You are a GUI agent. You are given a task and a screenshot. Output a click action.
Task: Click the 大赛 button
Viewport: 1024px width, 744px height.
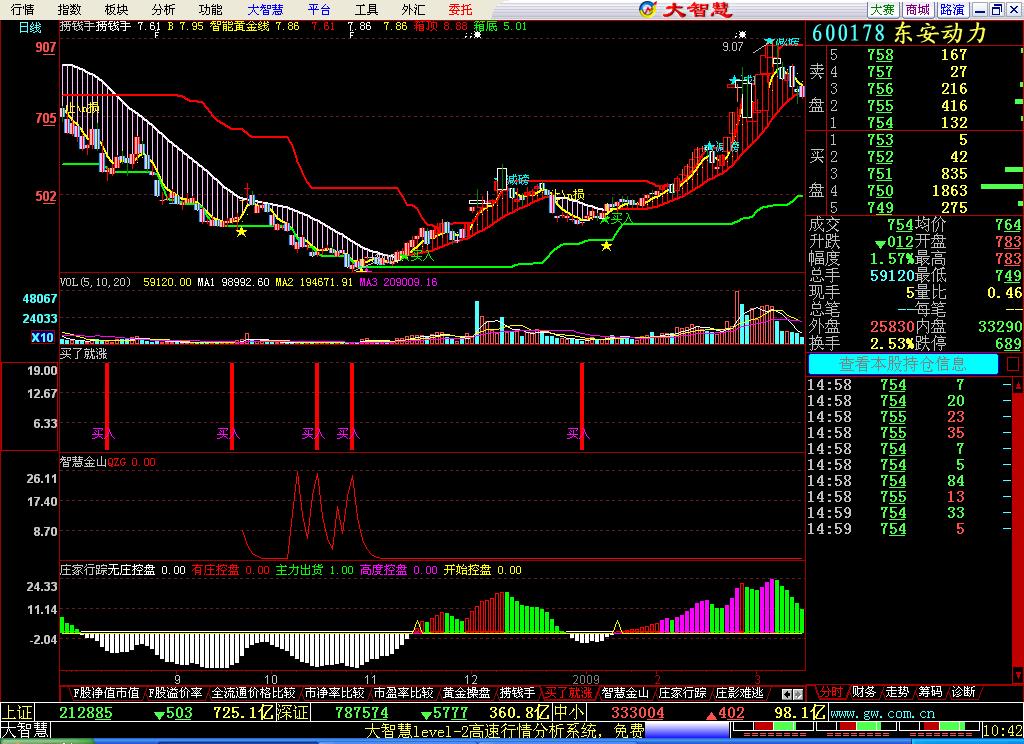(x=883, y=9)
